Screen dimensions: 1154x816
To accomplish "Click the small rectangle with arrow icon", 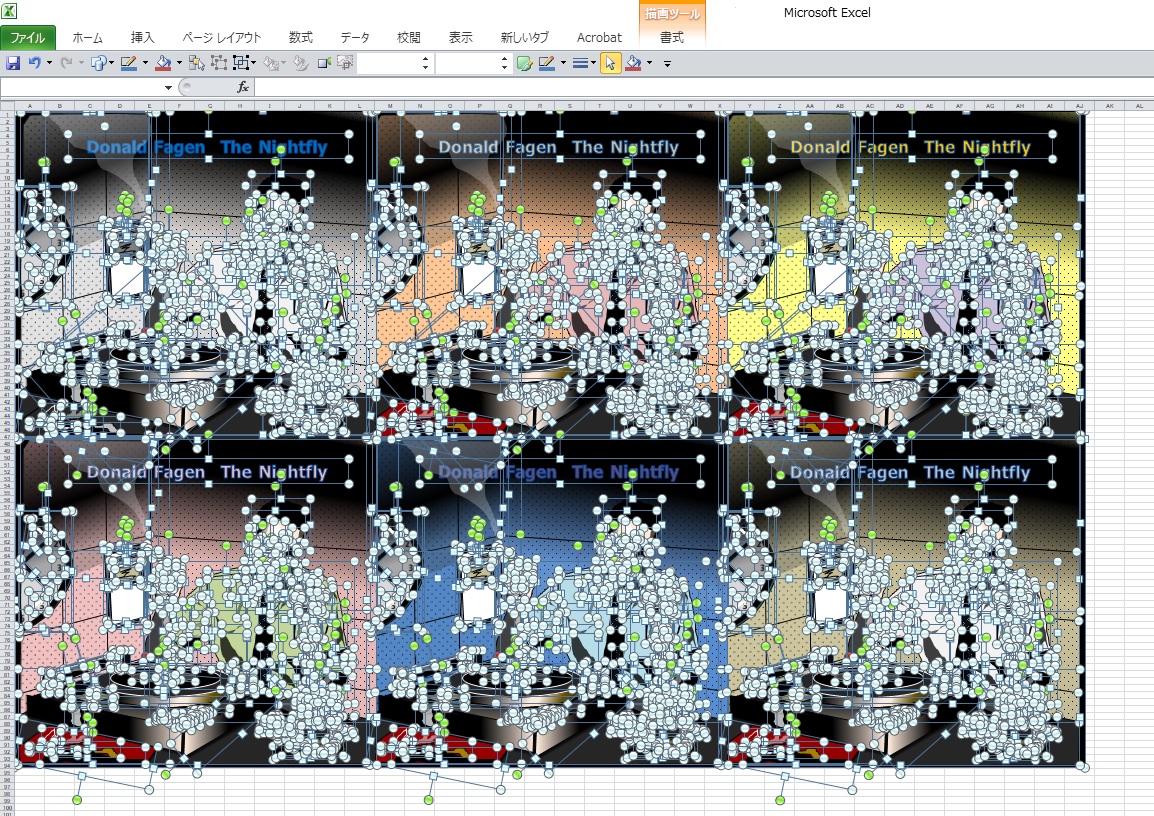I will (324, 63).
